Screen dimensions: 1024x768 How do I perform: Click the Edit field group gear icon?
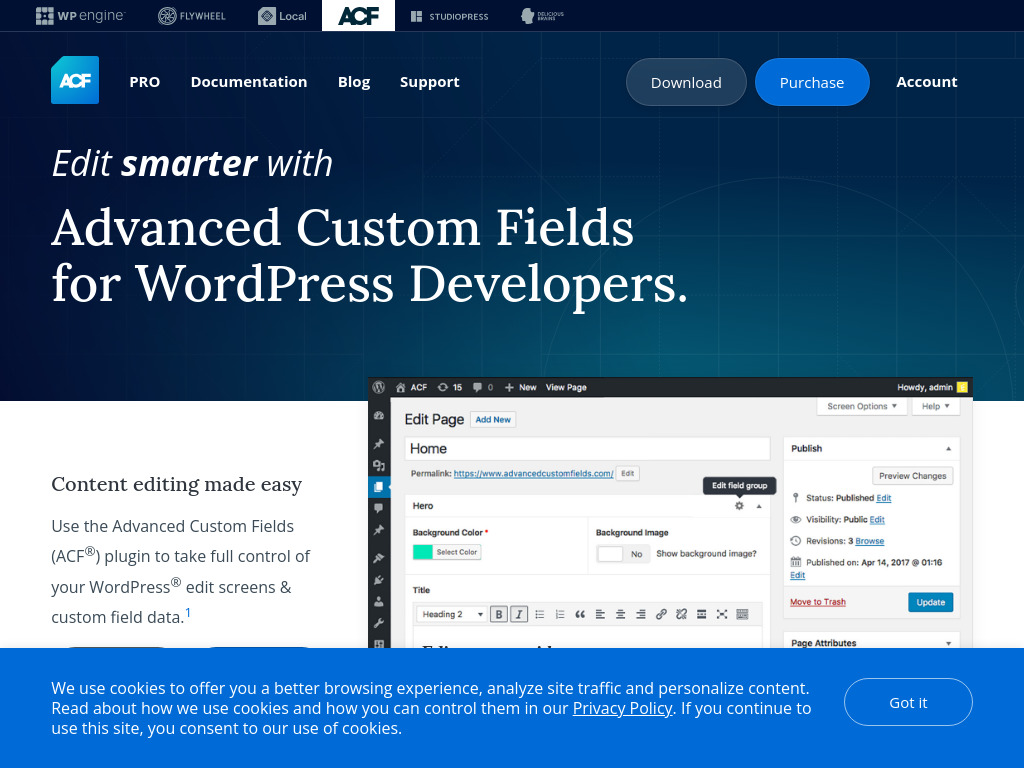(739, 505)
